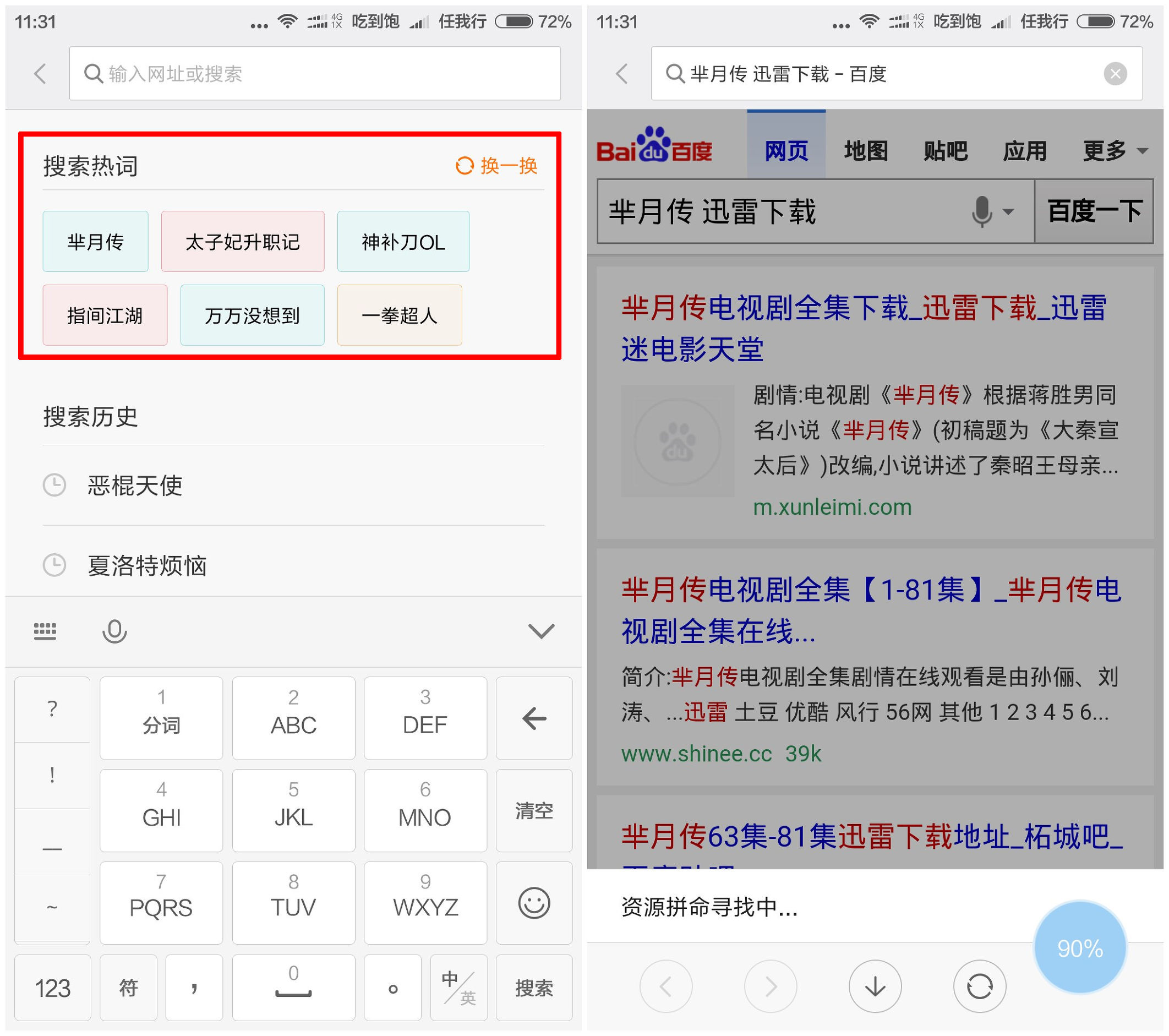
Task: Tap the Baidu logo
Action: click(x=654, y=145)
